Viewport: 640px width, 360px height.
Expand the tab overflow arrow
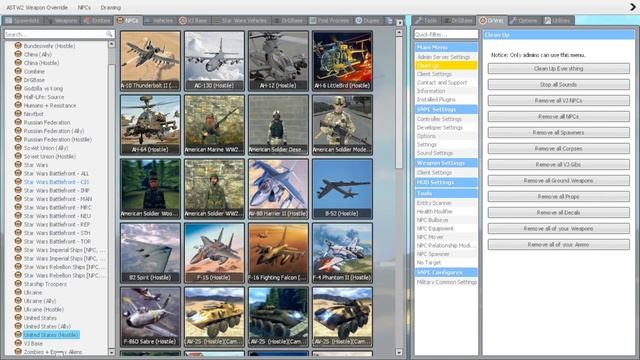[x=400, y=23]
